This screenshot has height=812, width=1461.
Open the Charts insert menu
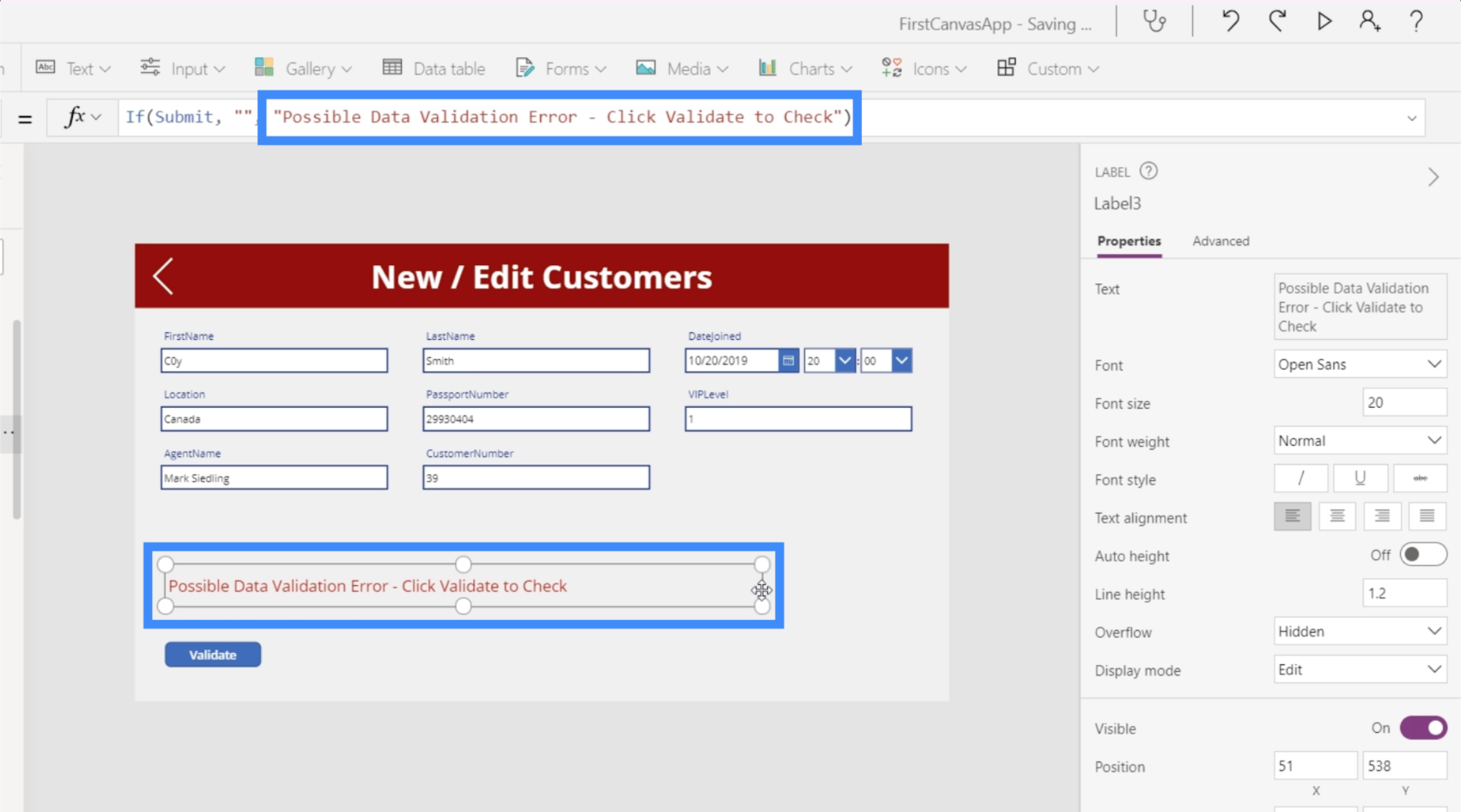pos(805,69)
